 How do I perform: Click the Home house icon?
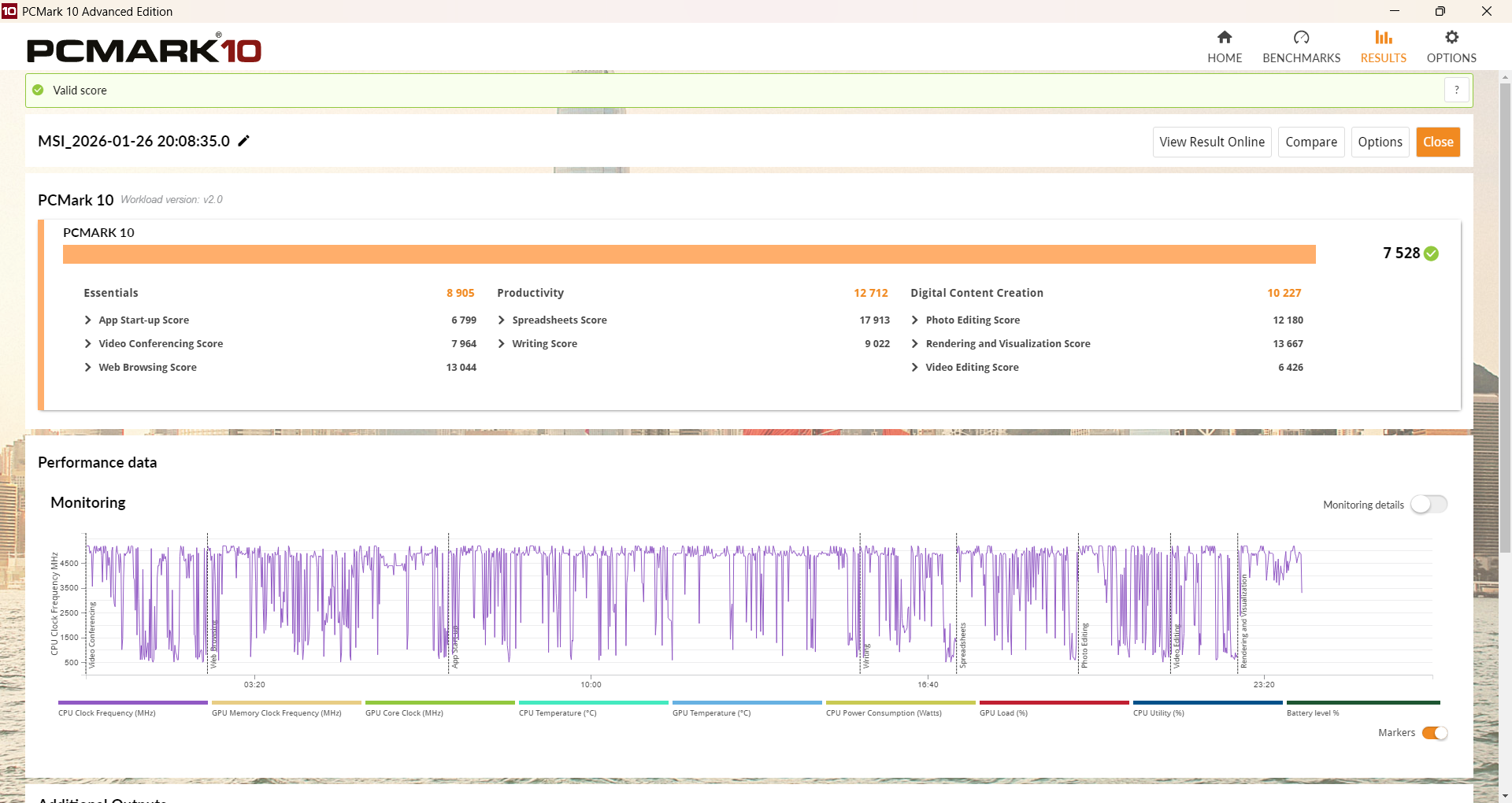[x=1224, y=38]
